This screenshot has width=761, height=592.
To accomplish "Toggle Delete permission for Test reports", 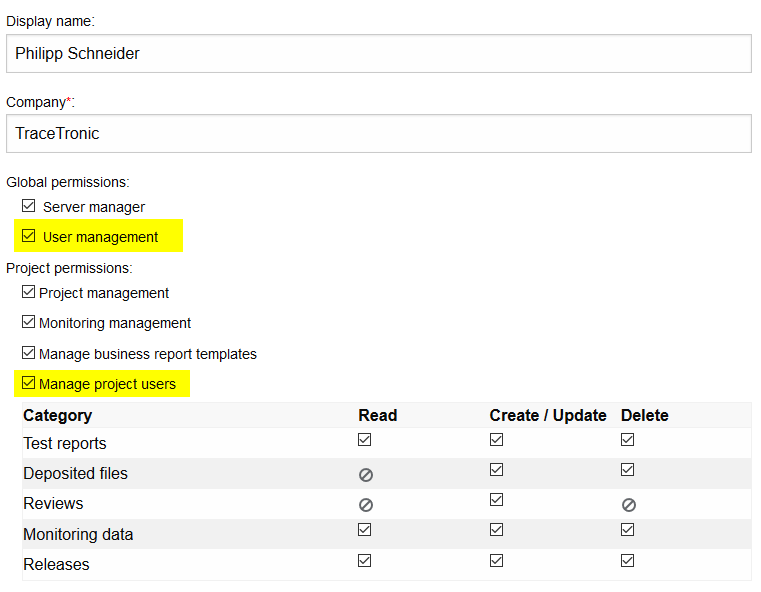I will click(x=628, y=440).
